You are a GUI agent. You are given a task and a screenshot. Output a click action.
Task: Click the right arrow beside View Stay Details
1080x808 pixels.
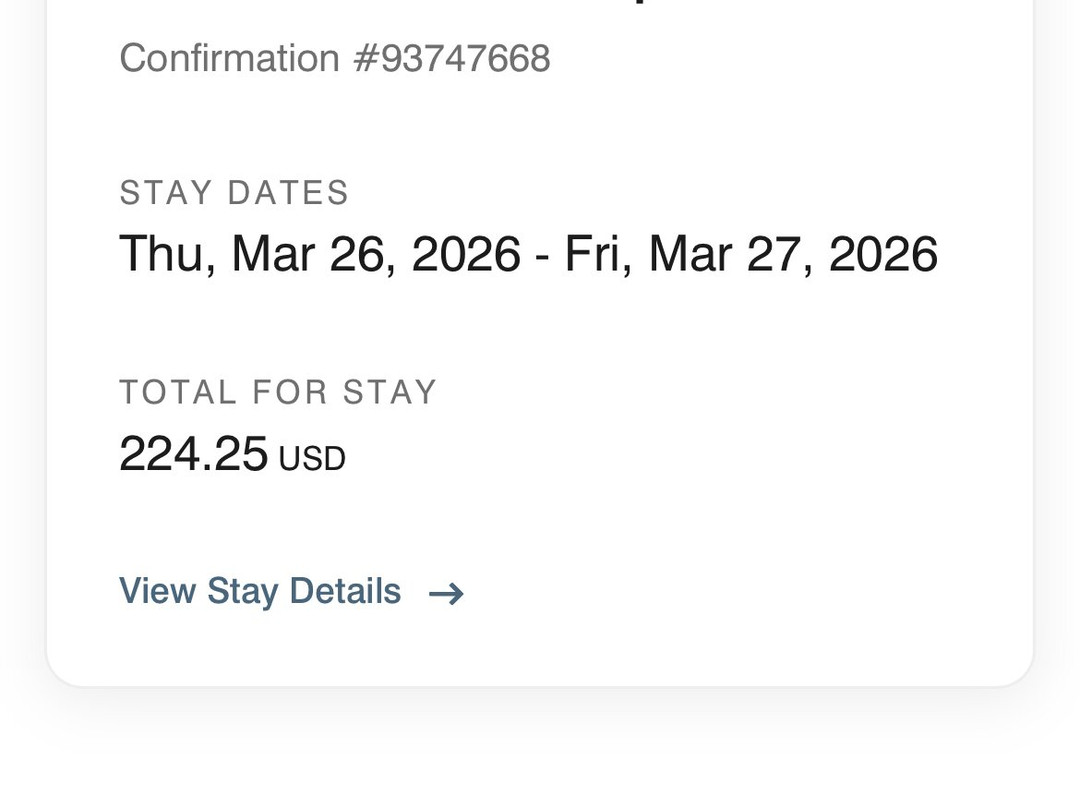pyautogui.click(x=446, y=594)
